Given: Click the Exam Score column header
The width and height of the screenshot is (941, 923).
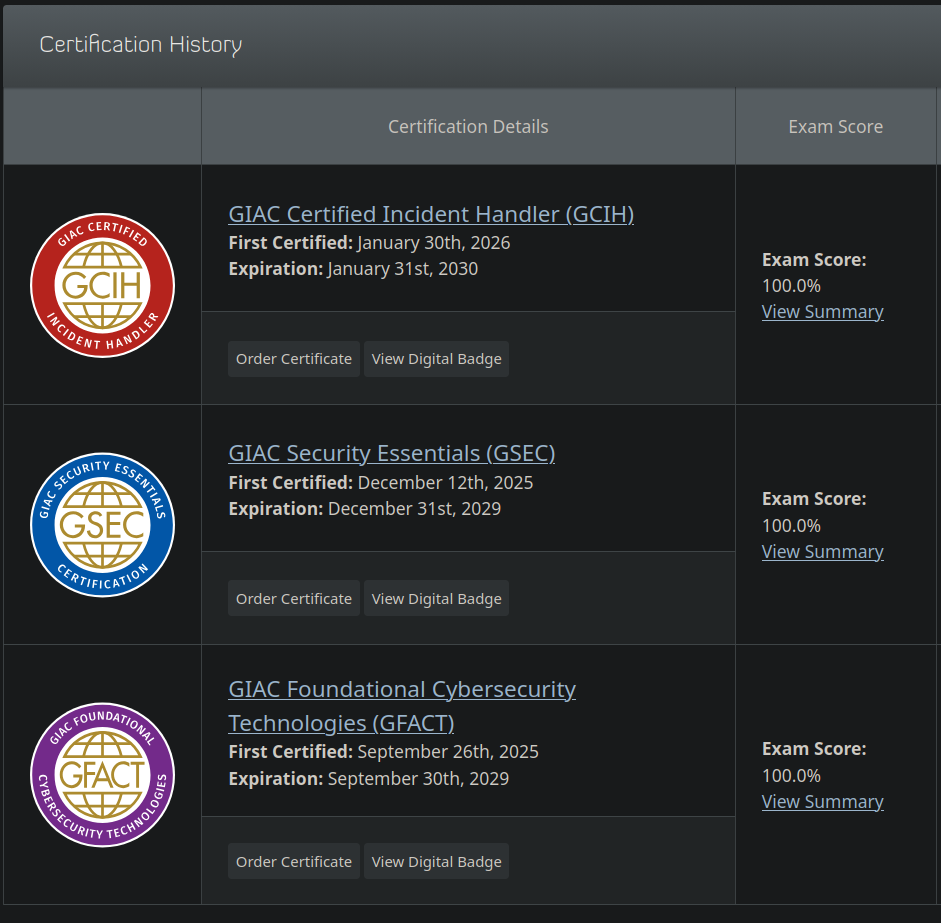Looking at the screenshot, I should coord(835,127).
